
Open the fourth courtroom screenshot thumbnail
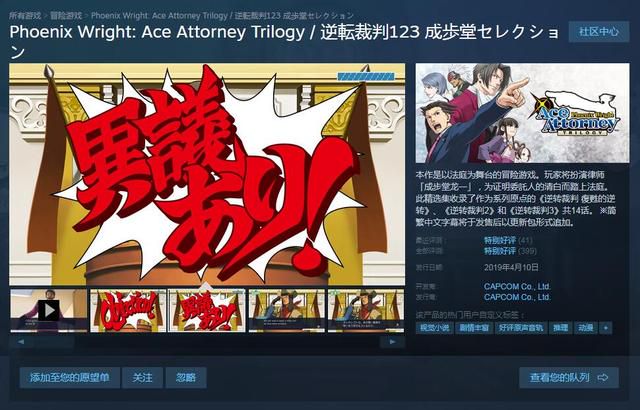coord(287,310)
